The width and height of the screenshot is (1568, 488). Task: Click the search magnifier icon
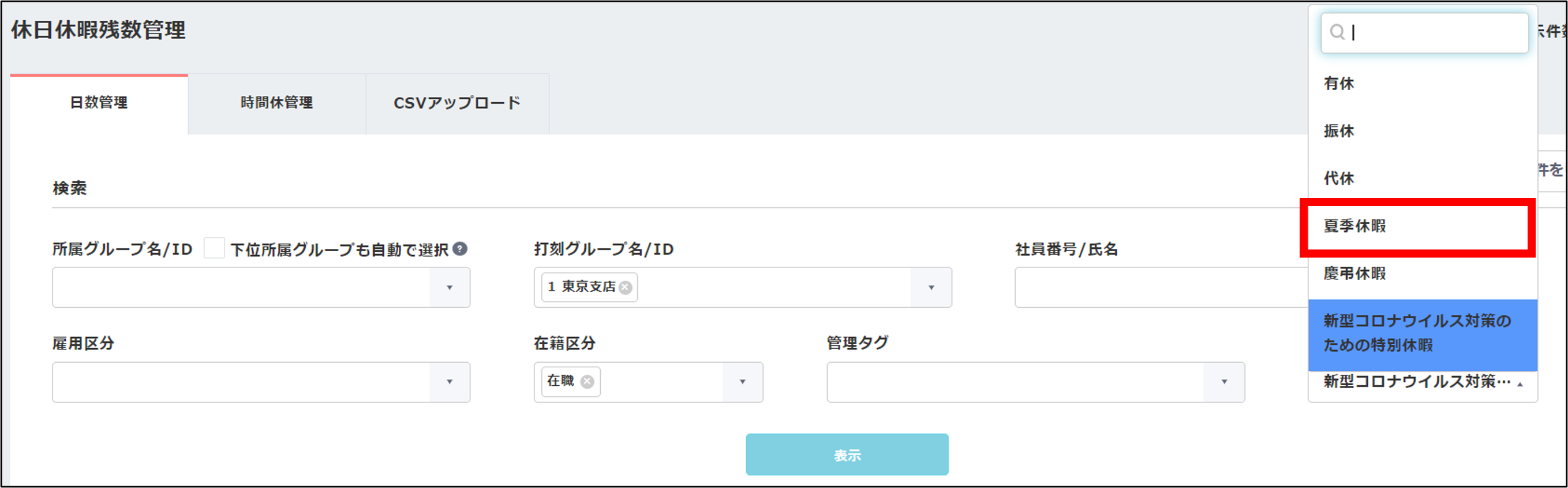point(1337,32)
